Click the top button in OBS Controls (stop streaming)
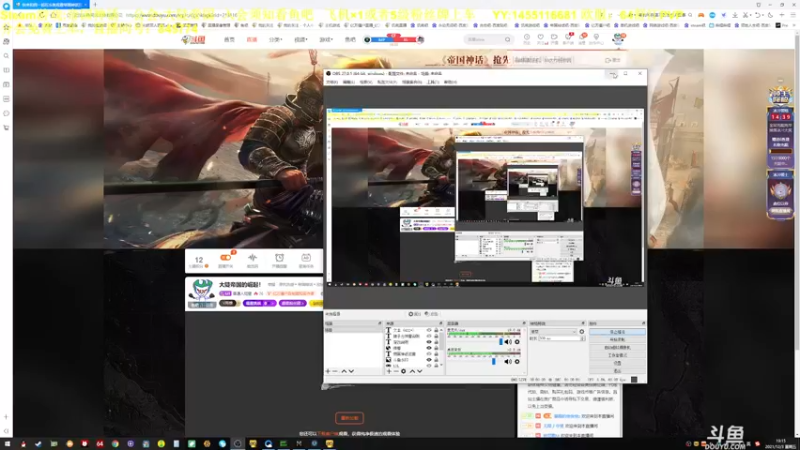The height and width of the screenshot is (450, 800). tap(617, 332)
